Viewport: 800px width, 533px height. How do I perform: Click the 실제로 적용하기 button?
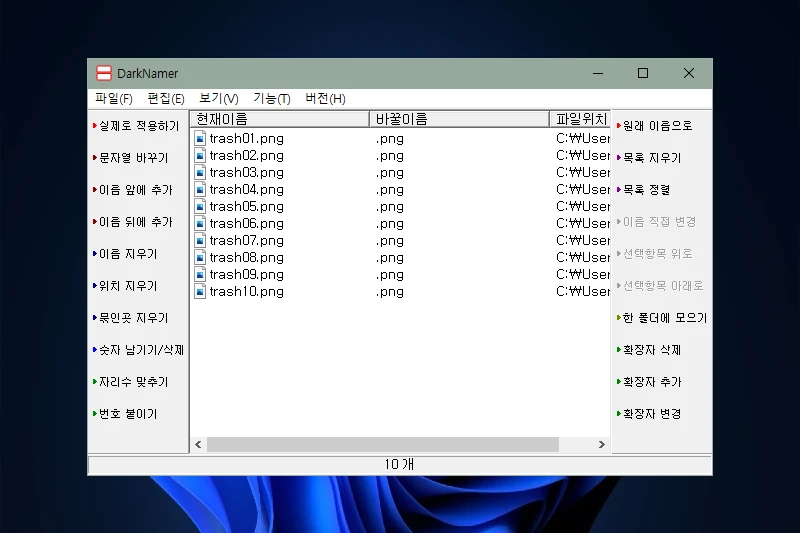click(x=138, y=126)
